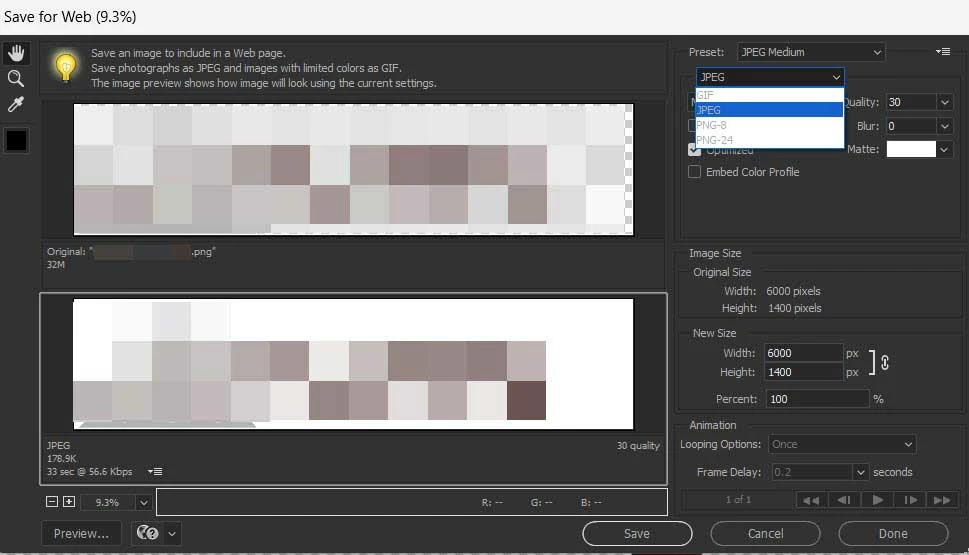
Task: Open the Blur slider dropdown arrow
Action: pyautogui.click(x=945, y=126)
